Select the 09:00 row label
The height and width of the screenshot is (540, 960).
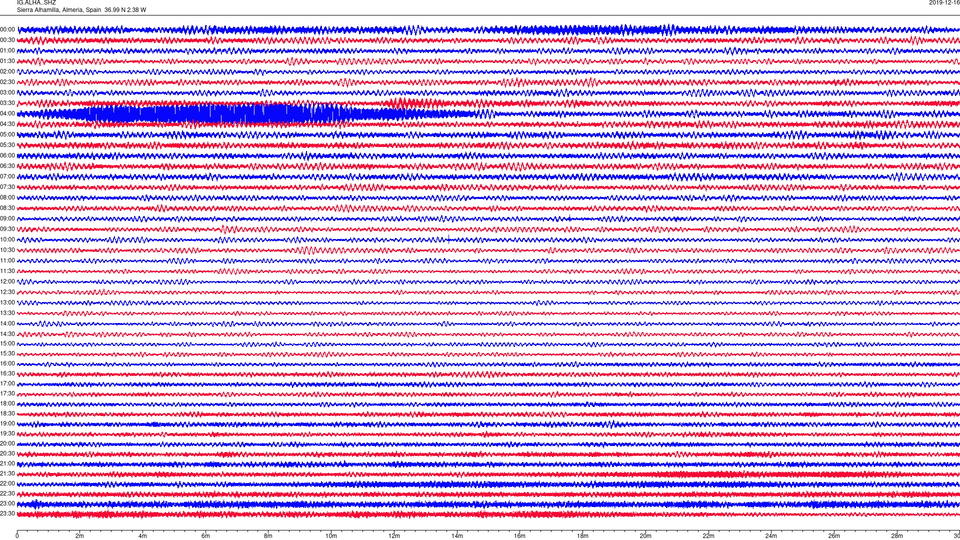tap(7, 219)
